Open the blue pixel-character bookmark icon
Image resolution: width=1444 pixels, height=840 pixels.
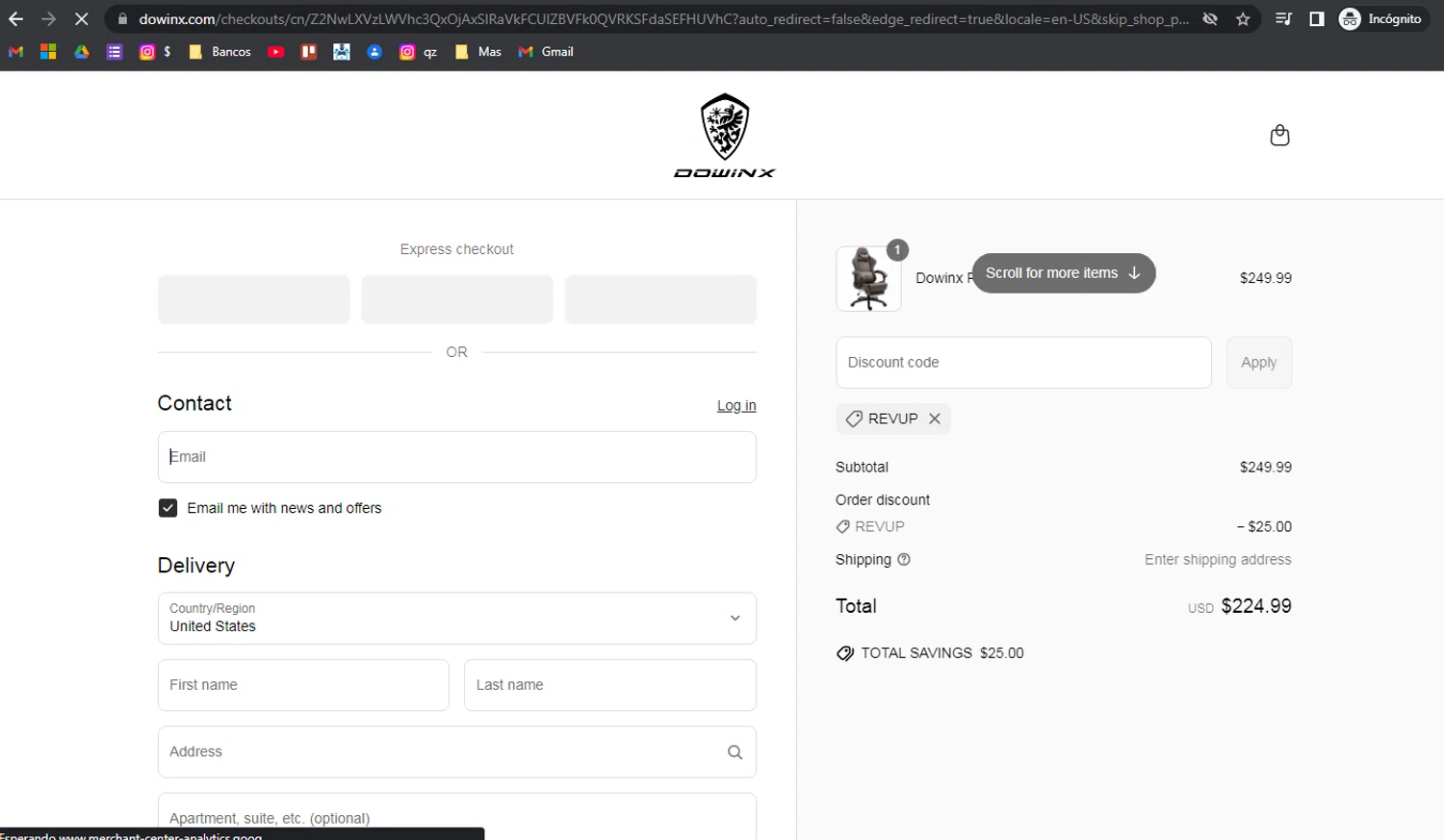pyautogui.click(x=342, y=52)
